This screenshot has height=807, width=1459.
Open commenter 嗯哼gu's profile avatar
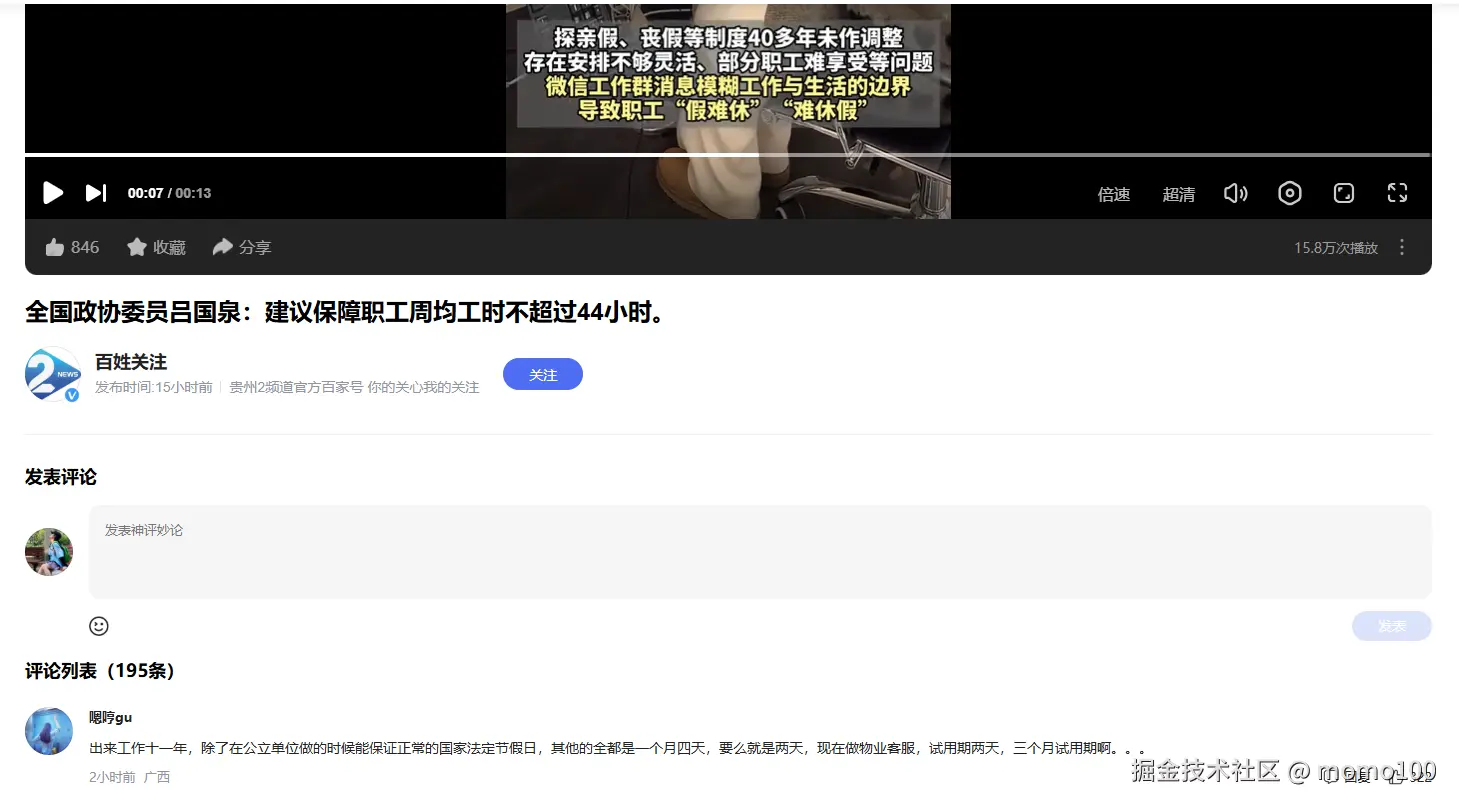click(x=48, y=733)
